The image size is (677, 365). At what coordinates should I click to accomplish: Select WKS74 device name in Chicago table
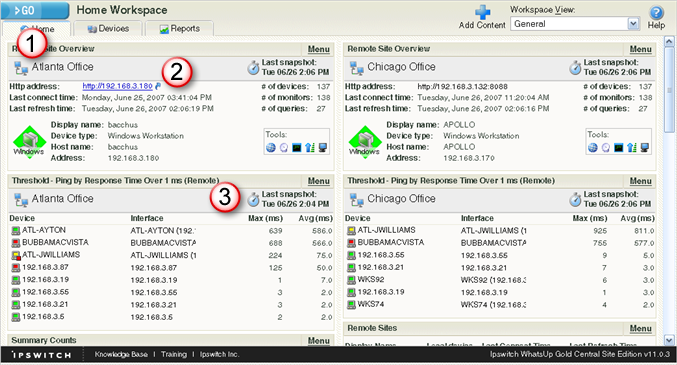tap(371, 304)
